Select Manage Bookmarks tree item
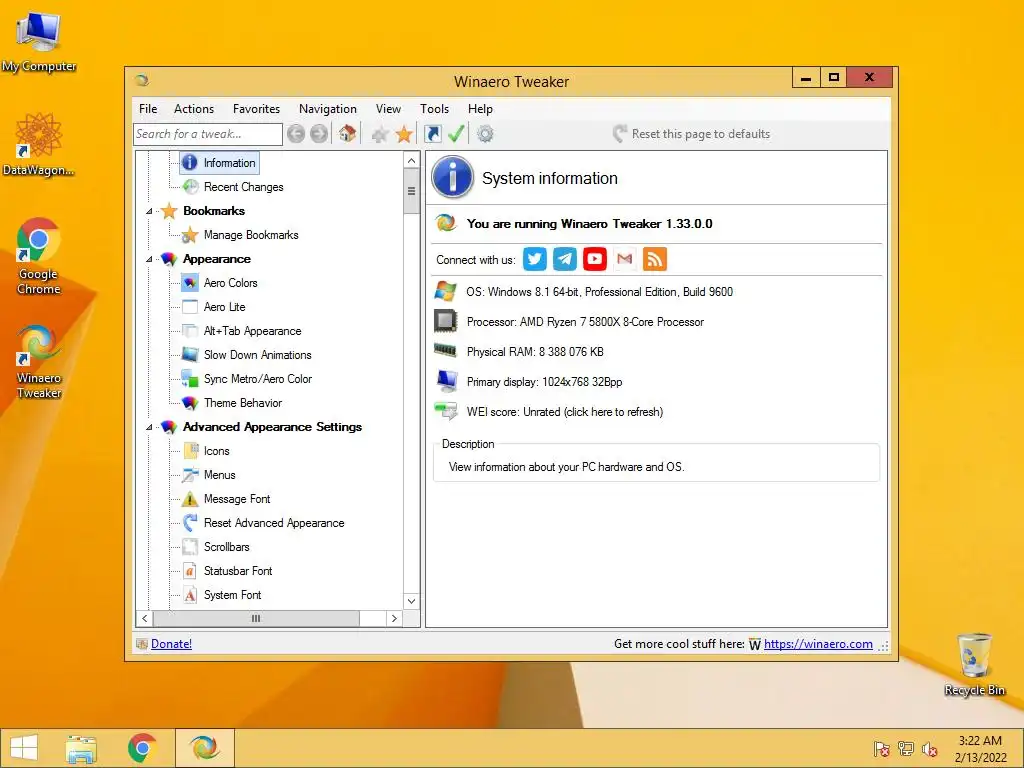The width and height of the screenshot is (1024, 768). coord(251,235)
